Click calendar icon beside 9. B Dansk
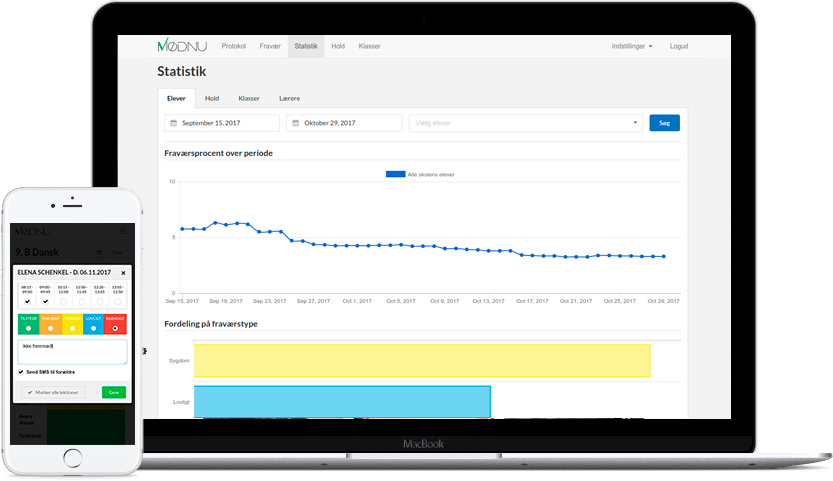This screenshot has width=833, height=481. 98,252
